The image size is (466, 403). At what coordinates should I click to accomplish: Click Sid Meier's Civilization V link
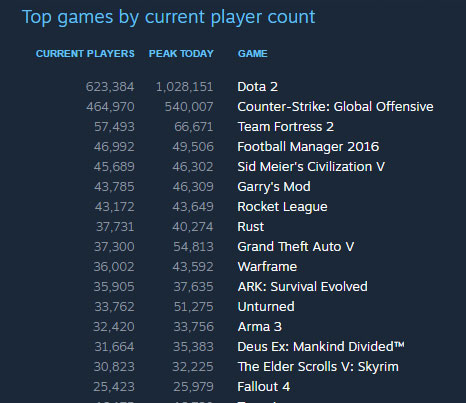point(311,167)
